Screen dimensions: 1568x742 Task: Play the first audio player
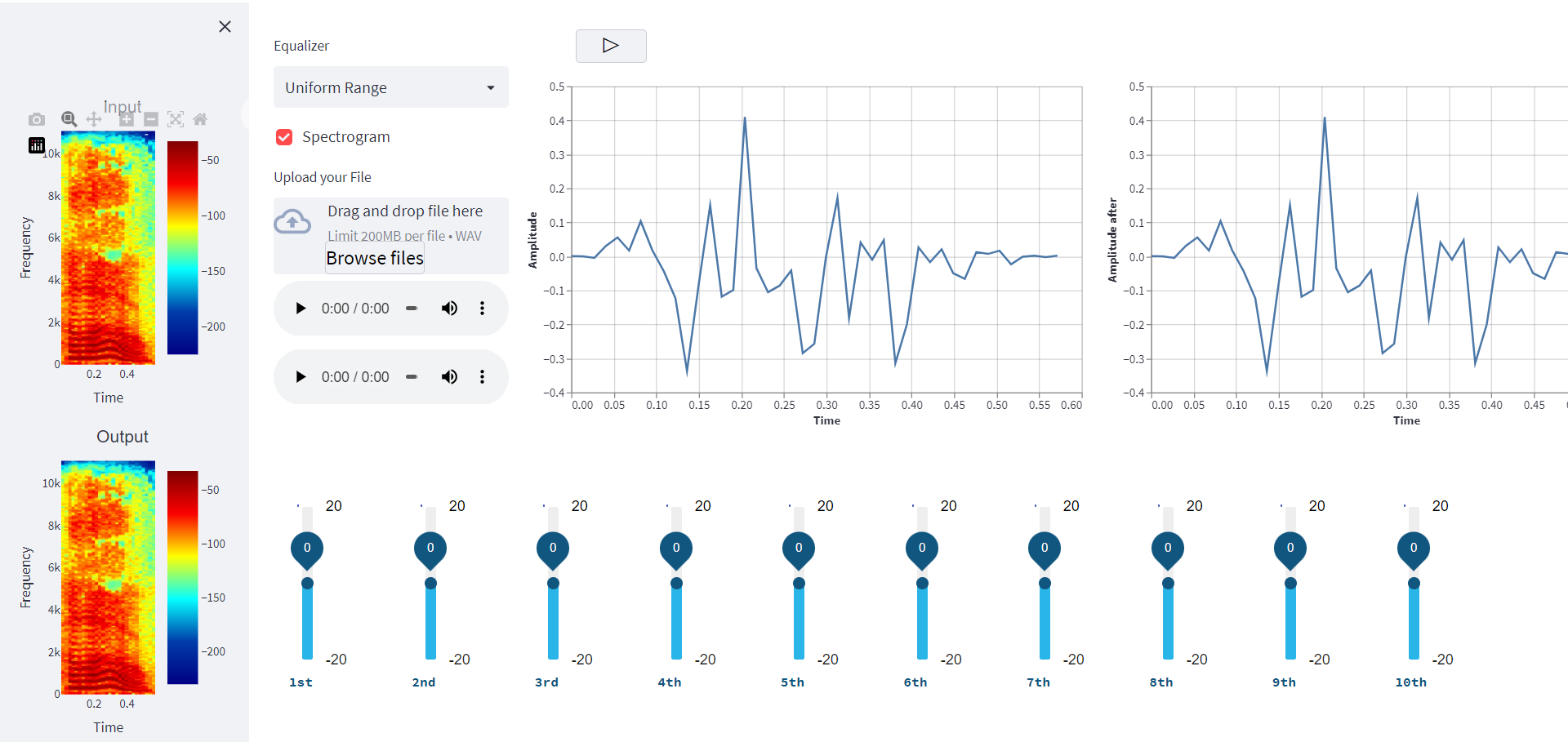pyautogui.click(x=301, y=308)
